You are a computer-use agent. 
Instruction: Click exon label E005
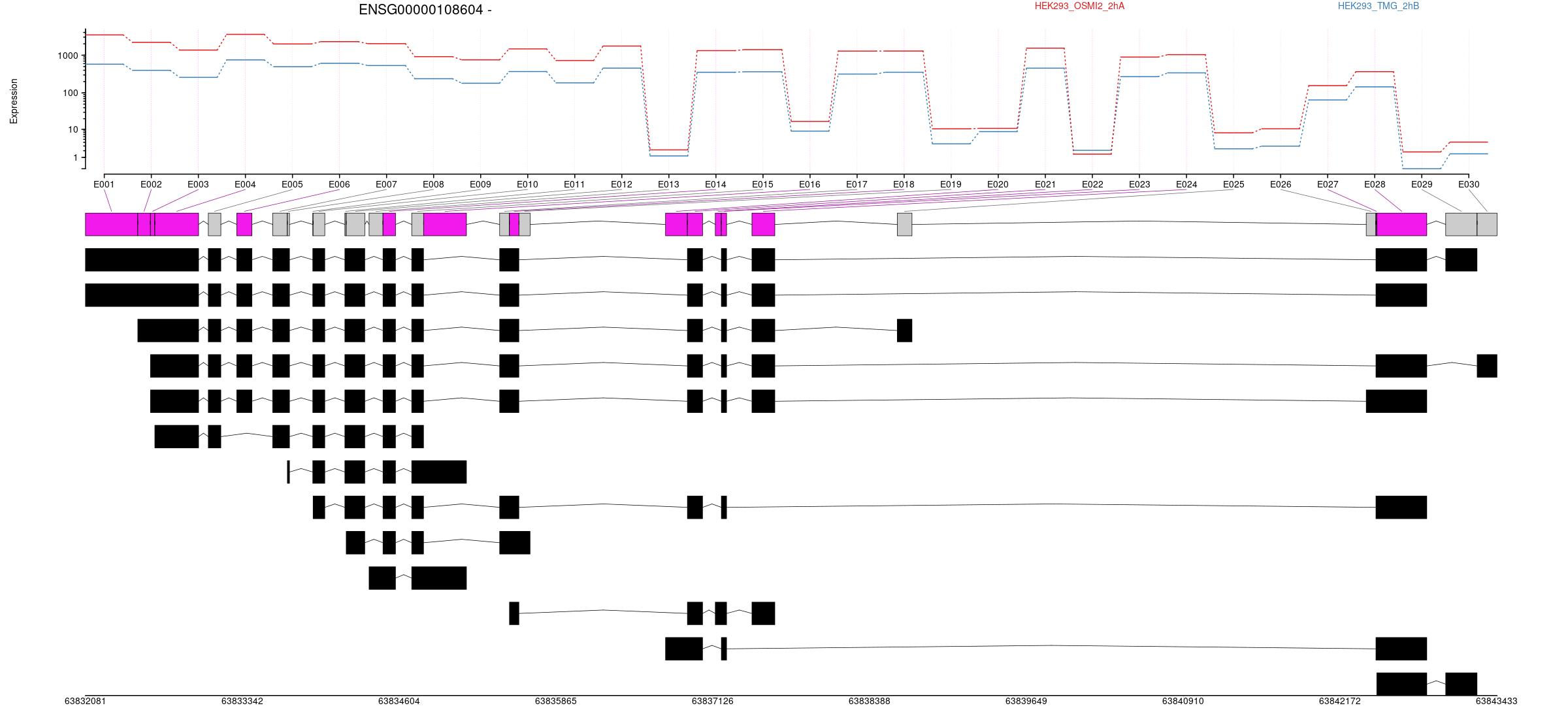292,184
